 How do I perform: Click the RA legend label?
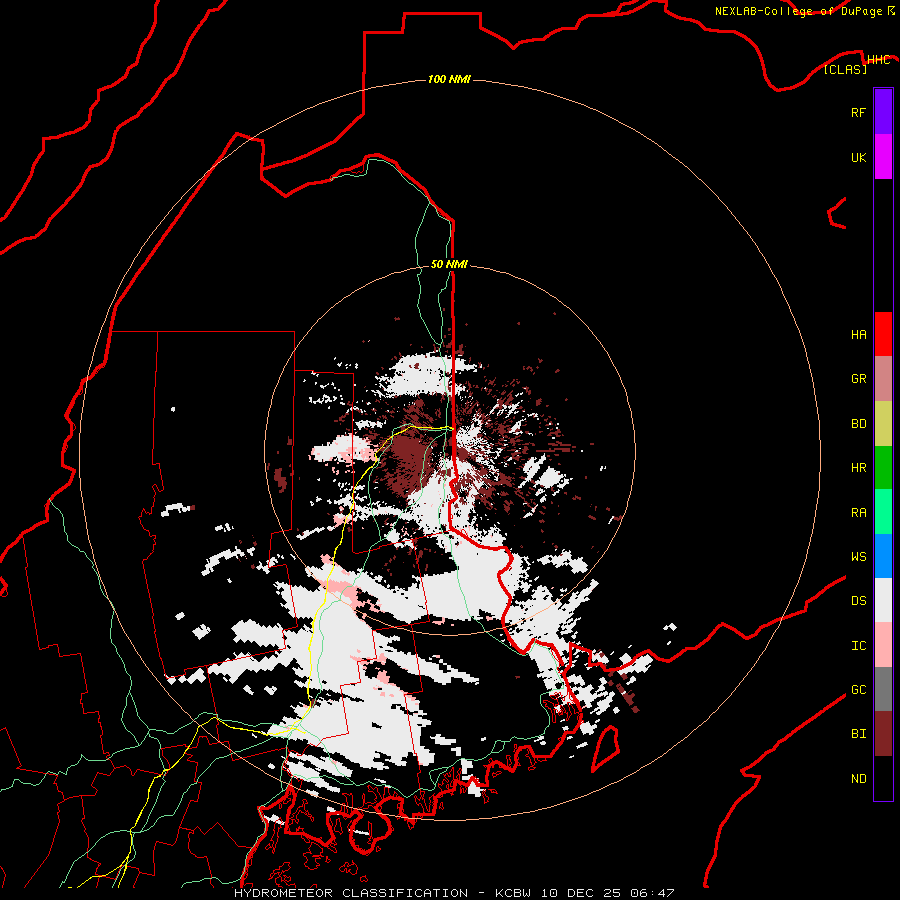click(858, 513)
